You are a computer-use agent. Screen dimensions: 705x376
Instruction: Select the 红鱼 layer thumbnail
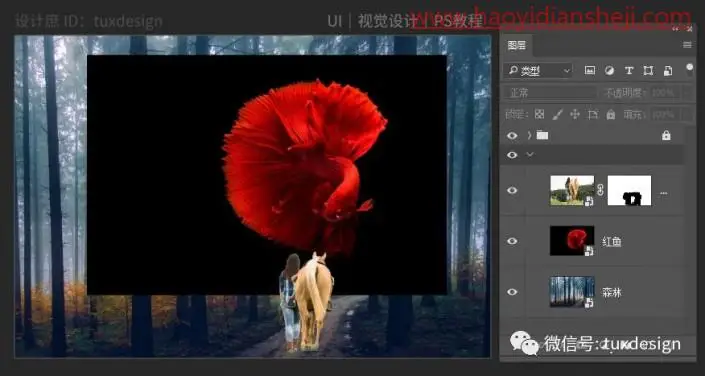[572, 241]
